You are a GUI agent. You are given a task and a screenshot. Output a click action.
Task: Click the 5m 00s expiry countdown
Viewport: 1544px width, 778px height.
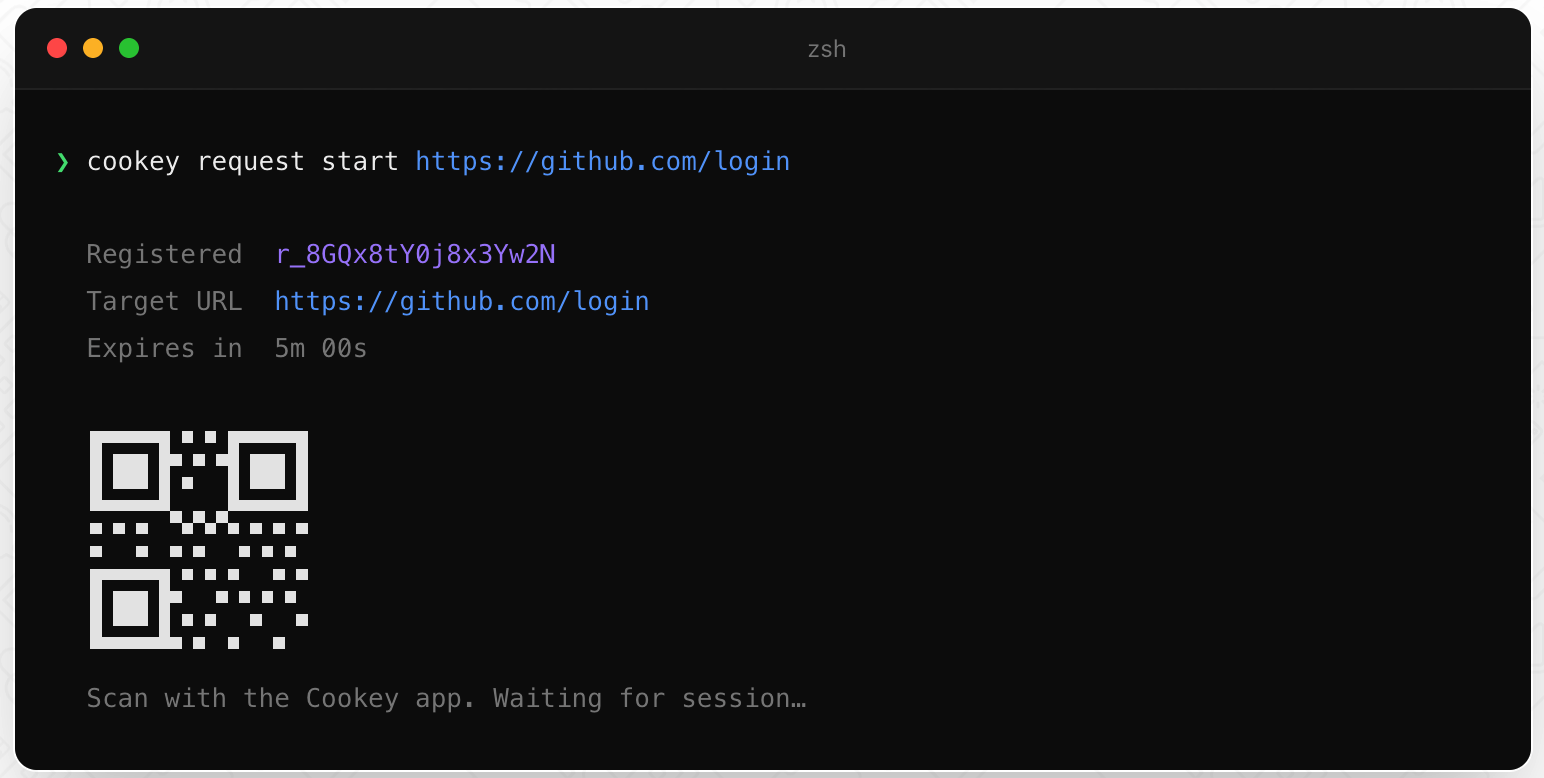[321, 348]
